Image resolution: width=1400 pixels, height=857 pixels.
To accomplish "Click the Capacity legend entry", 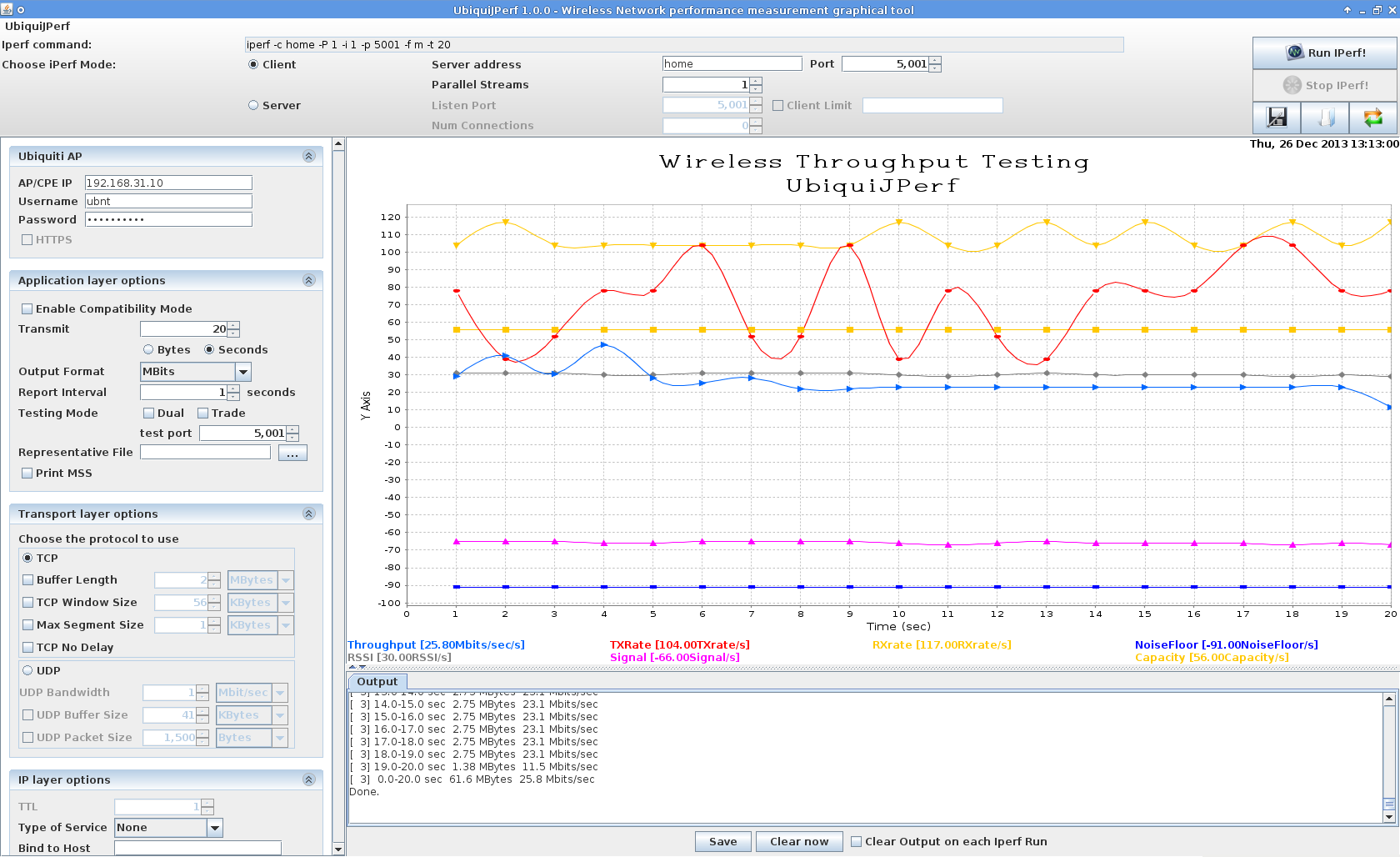I will tap(1212, 657).
